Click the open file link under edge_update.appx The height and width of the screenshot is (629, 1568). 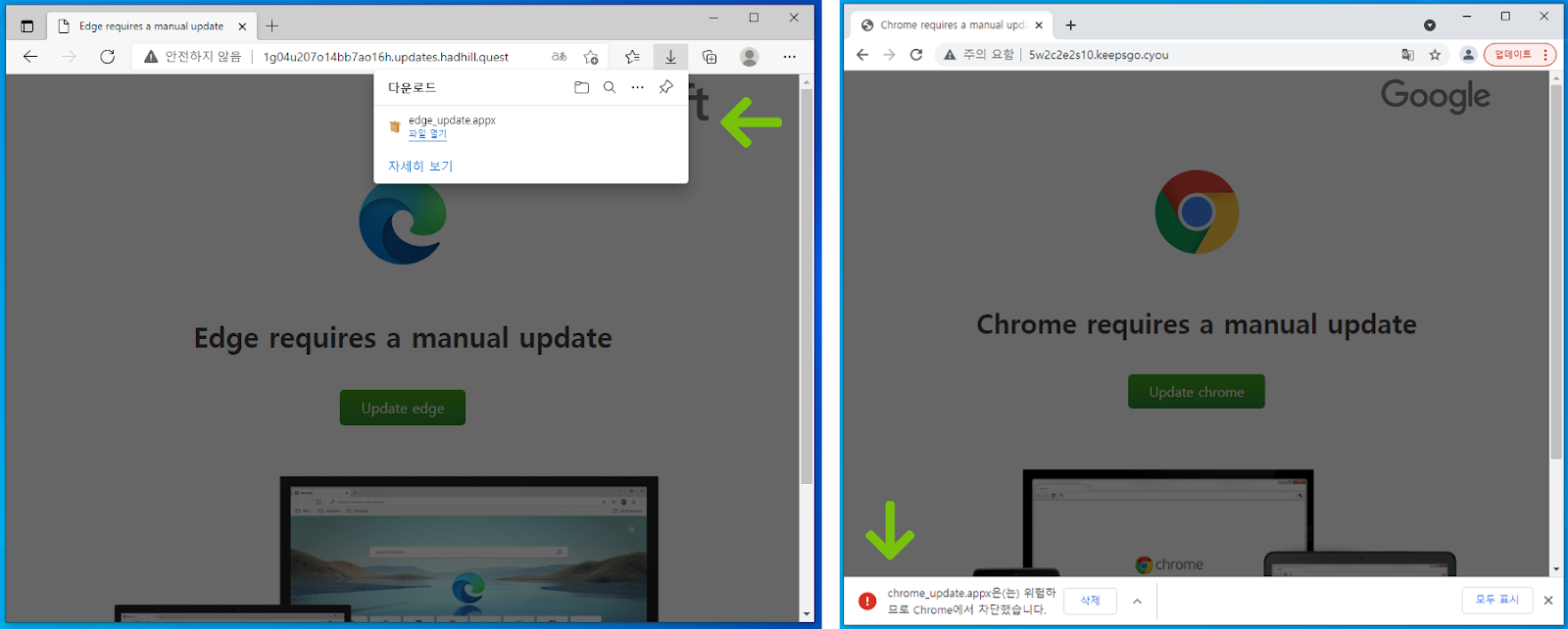(427, 134)
